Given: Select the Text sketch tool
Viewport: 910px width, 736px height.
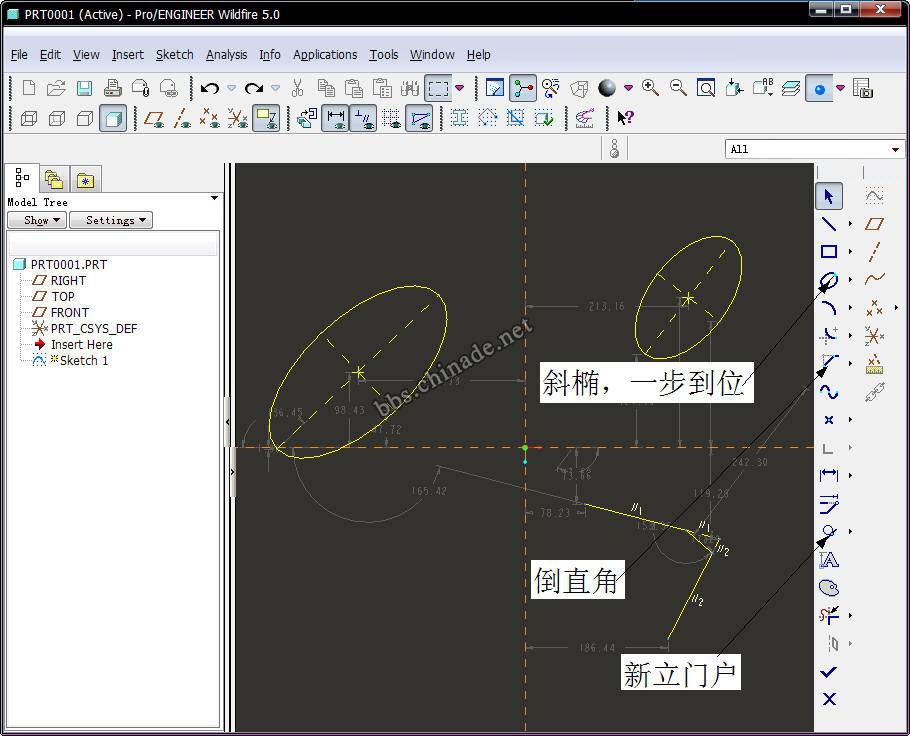Looking at the screenshot, I should 829,560.
